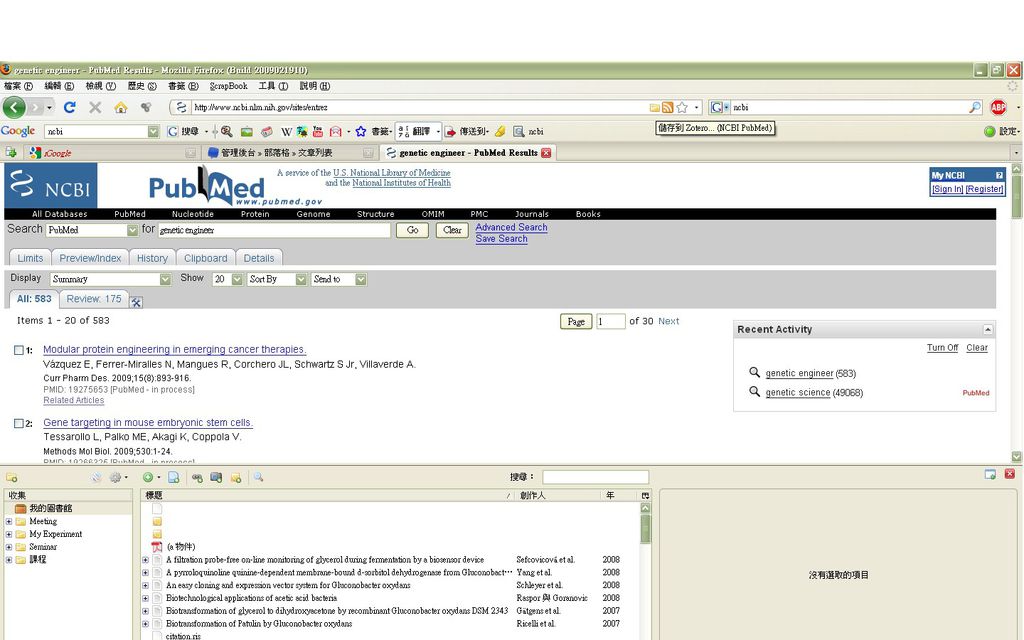Click the Google toolbar Wikipedia W icon
The width and height of the screenshot is (1024, 640).
[286, 131]
